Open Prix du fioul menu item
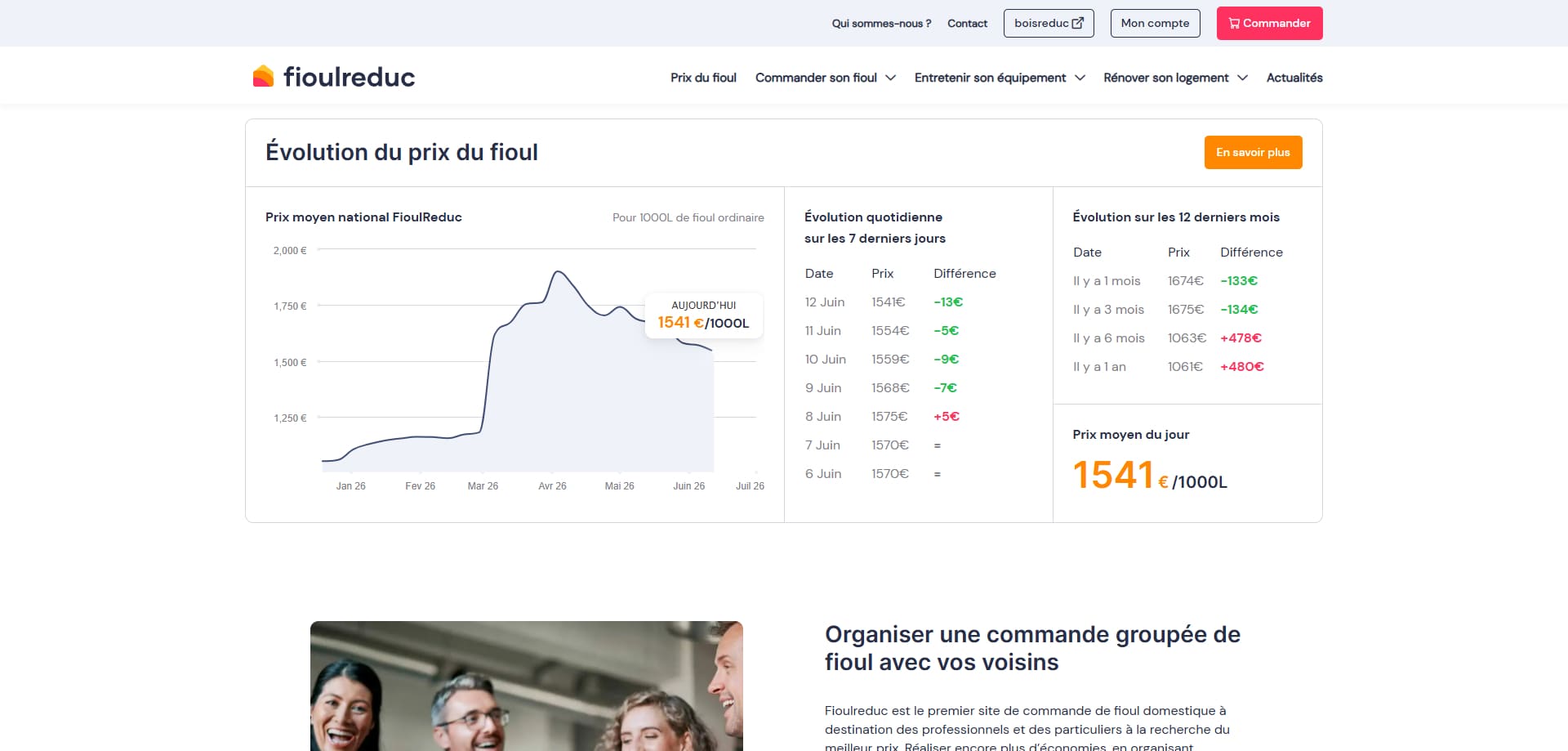This screenshot has height=751, width=1568. (x=703, y=78)
